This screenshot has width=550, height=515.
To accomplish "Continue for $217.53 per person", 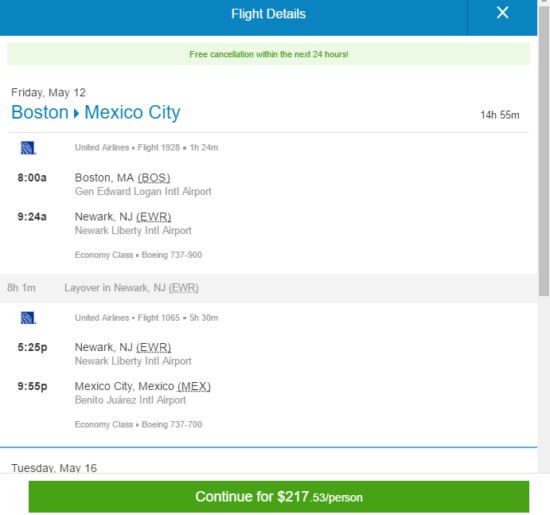I will pyautogui.click(x=279, y=496).
